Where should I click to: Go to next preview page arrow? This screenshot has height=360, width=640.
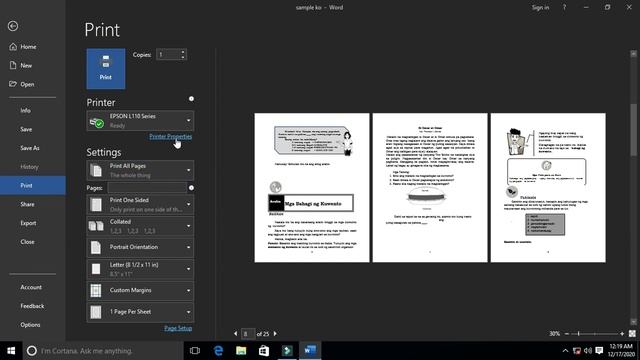pyautogui.click(x=275, y=333)
